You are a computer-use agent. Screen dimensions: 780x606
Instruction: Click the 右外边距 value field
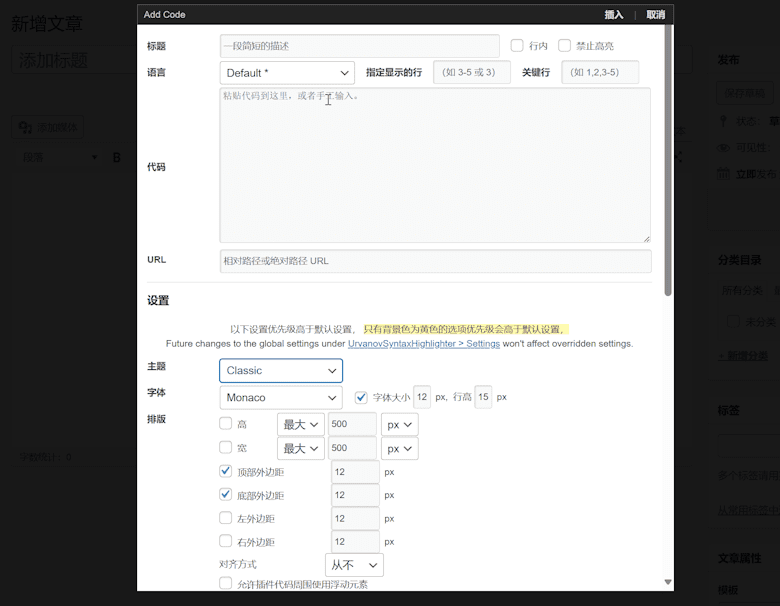click(355, 542)
